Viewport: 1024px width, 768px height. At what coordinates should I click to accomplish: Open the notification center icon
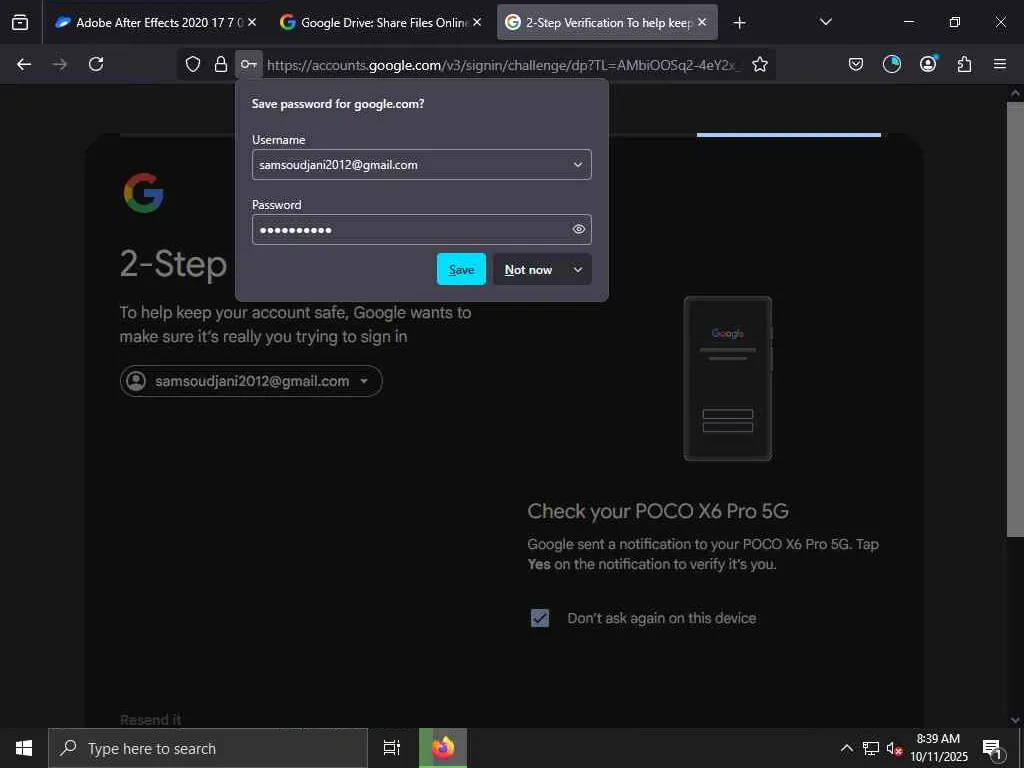point(993,748)
